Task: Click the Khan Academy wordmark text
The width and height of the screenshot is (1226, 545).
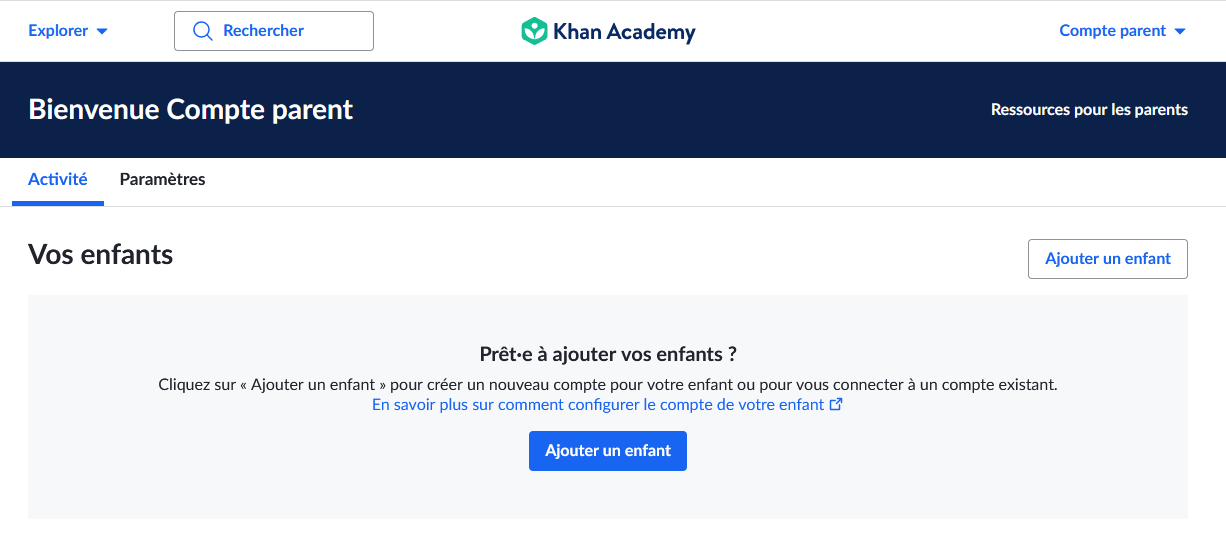Action: 624,32
